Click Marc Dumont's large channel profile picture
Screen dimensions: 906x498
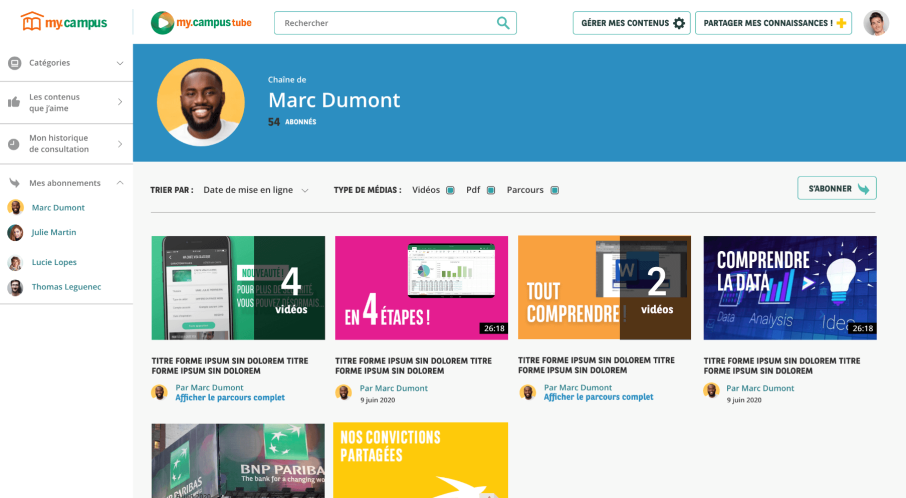pyautogui.click(x=201, y=102)
